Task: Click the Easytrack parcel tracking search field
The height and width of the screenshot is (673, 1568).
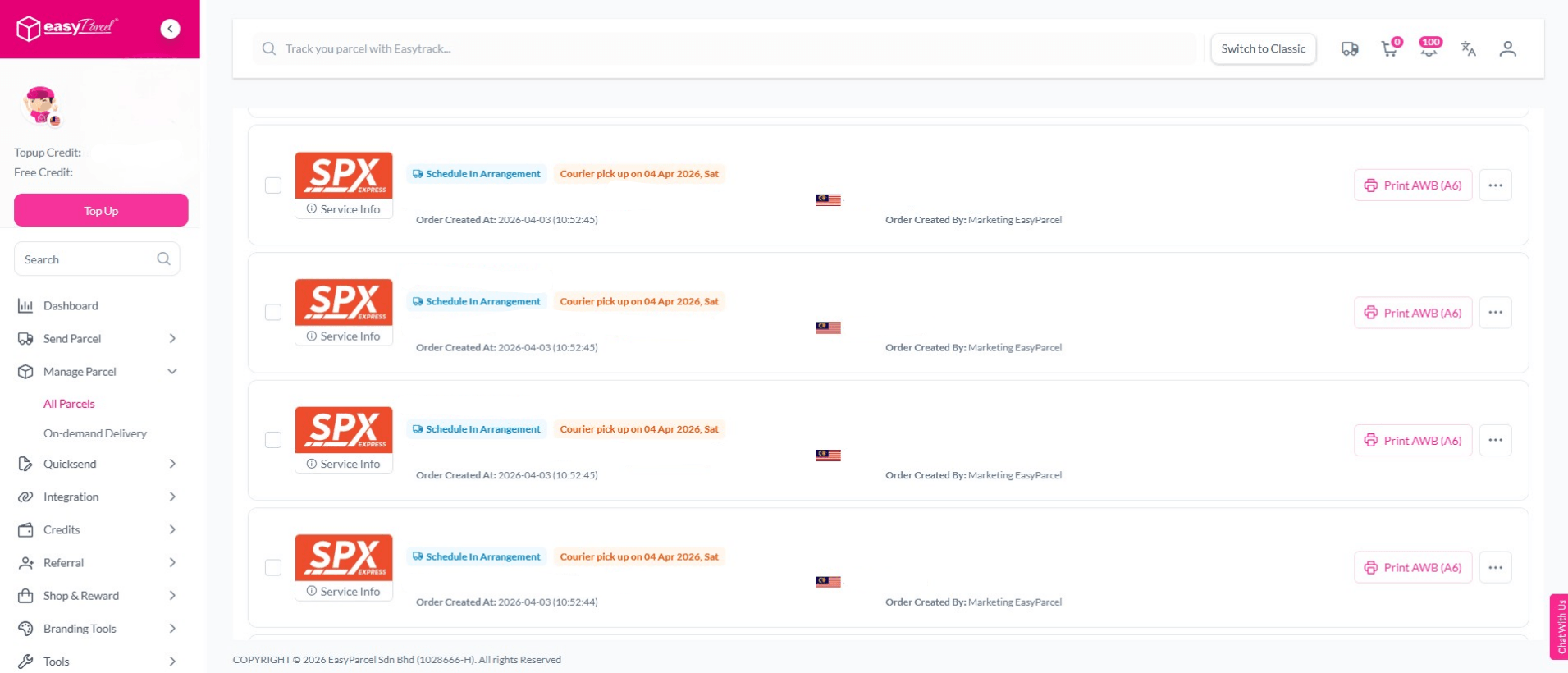Action: tap(722, 49)
